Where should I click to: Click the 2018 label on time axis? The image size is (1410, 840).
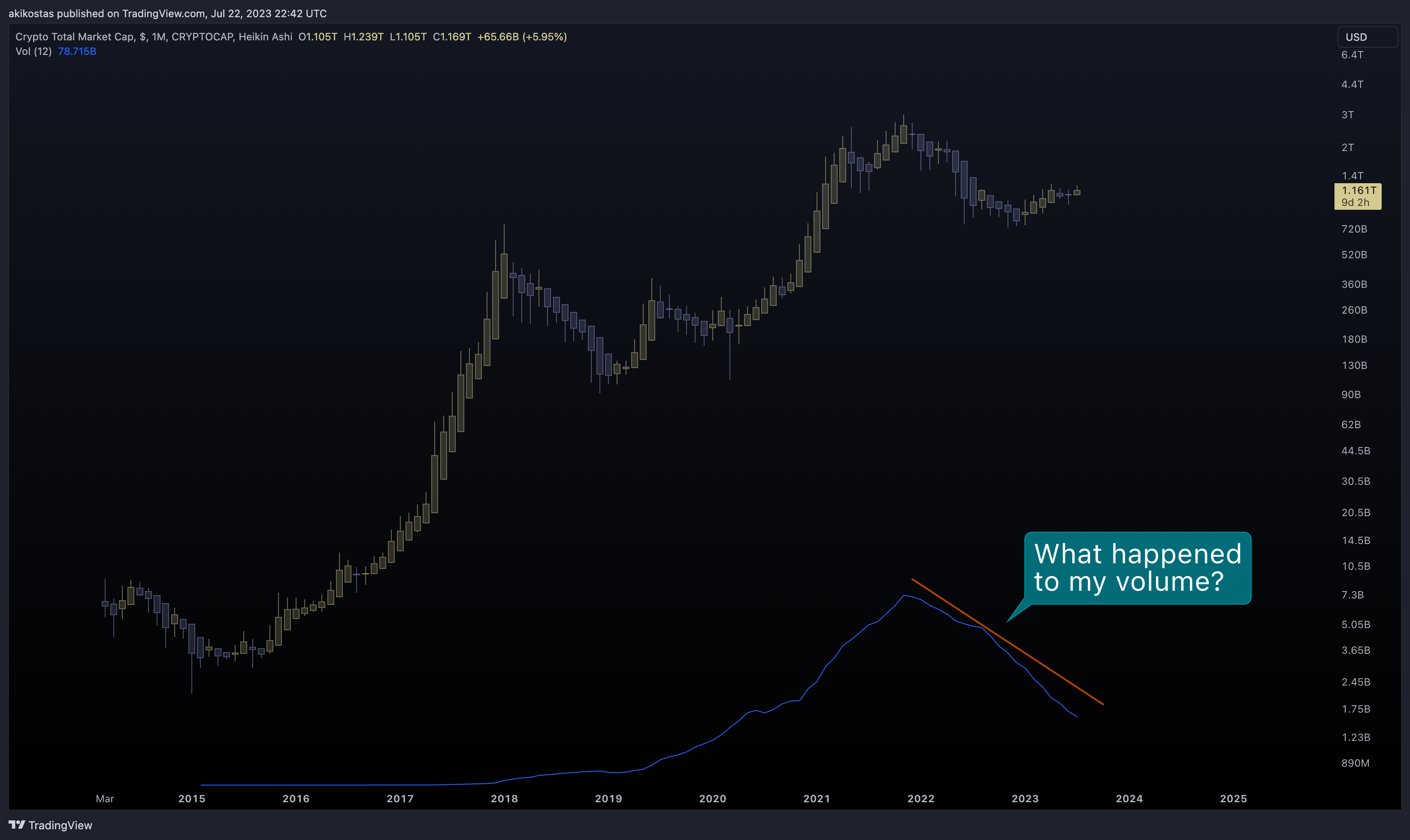(x=504, y=799)
